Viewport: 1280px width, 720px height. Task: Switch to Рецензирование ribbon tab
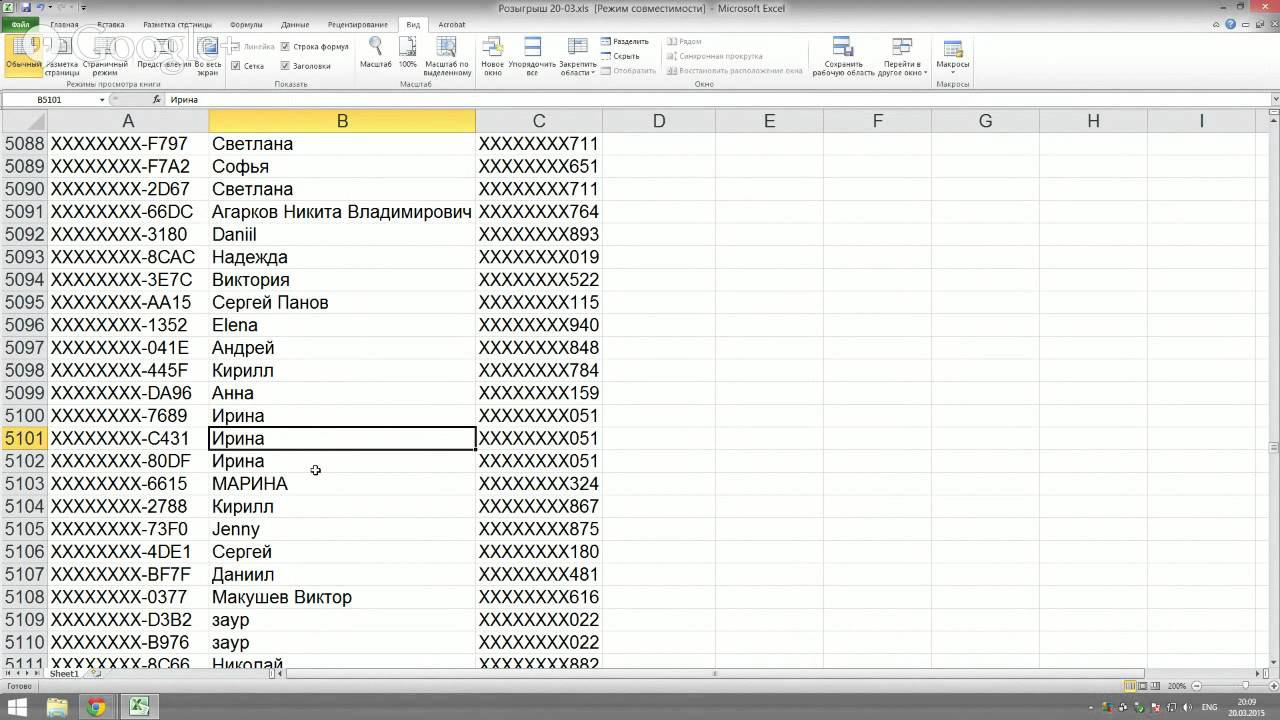pyautogui.click(x=357, y=24)
